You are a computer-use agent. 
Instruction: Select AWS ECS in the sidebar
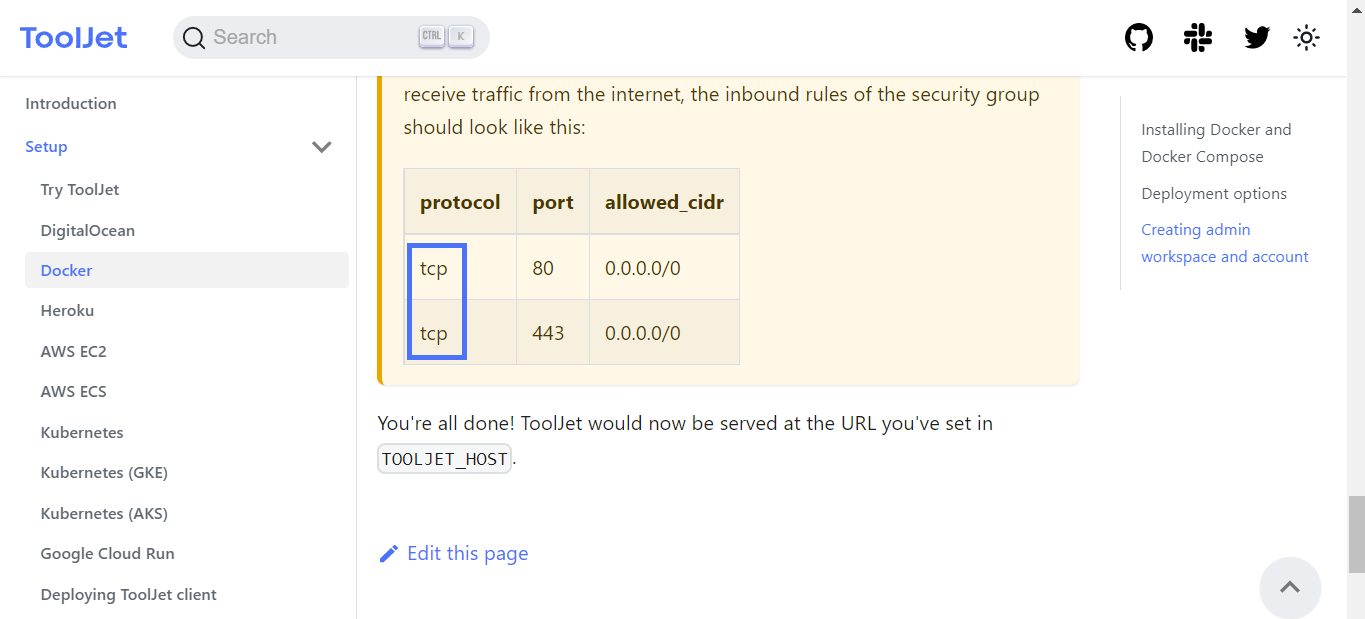(x=74, y=391)
